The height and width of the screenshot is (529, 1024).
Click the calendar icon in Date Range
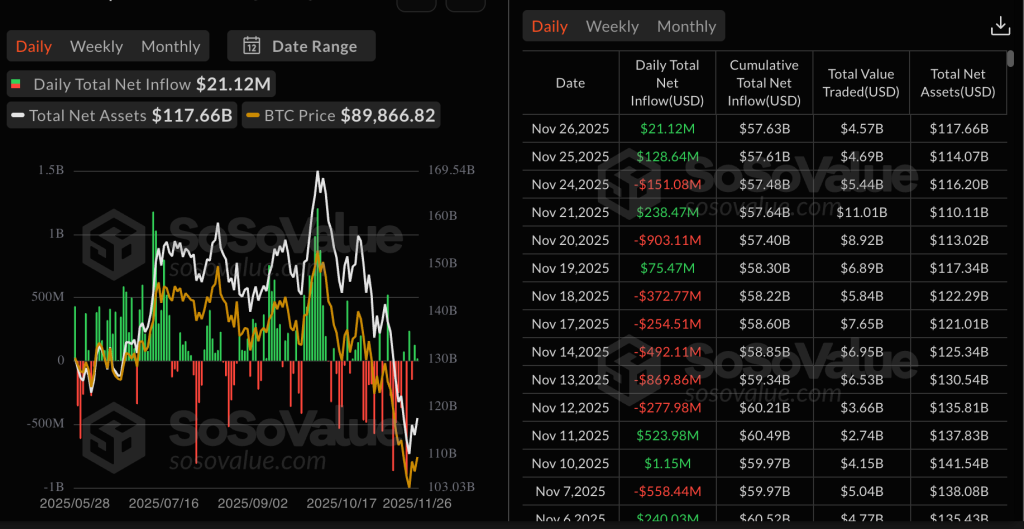[252, 46]
